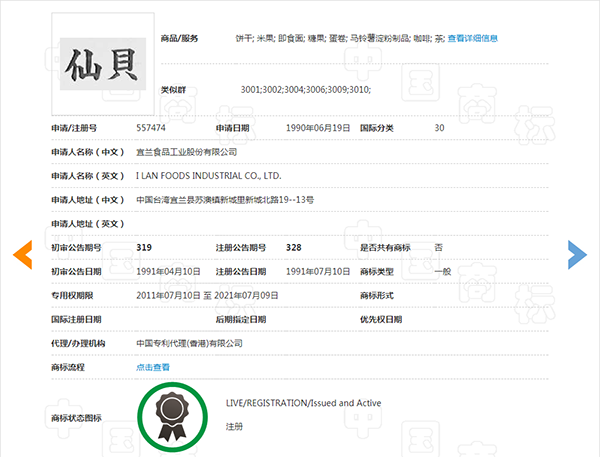Viewport: 600px width, 457px height.
Task: Click the green registered status badge icon
Action: (x=173, y=417)
